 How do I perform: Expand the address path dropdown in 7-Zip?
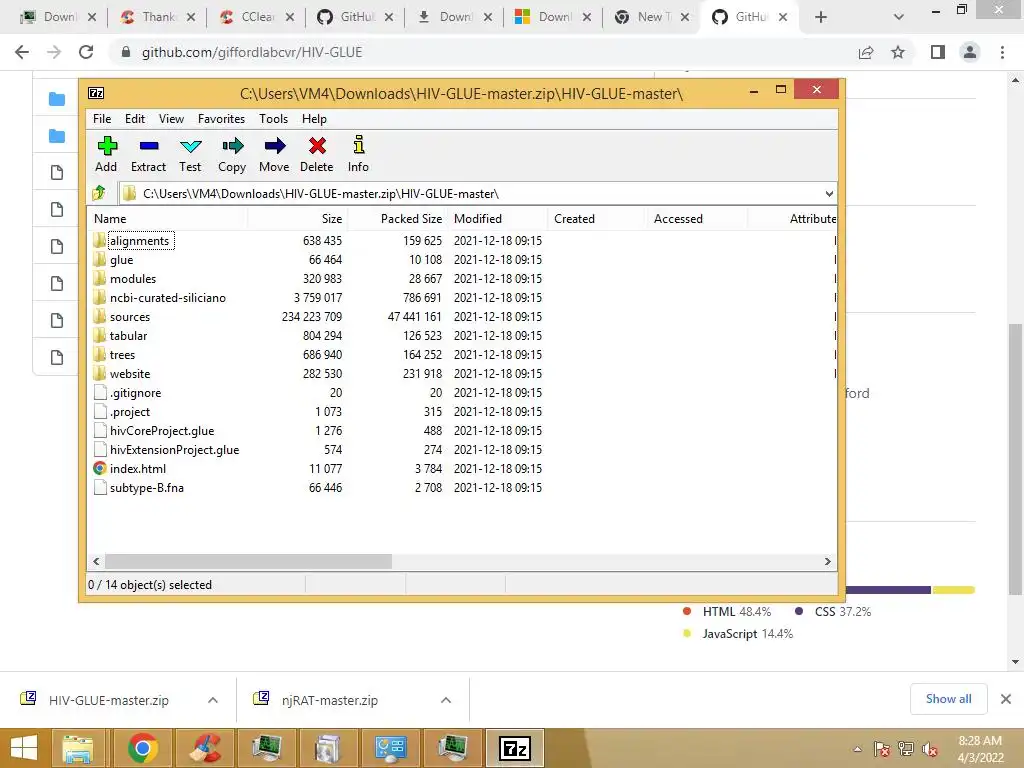(x=829, y=194)
